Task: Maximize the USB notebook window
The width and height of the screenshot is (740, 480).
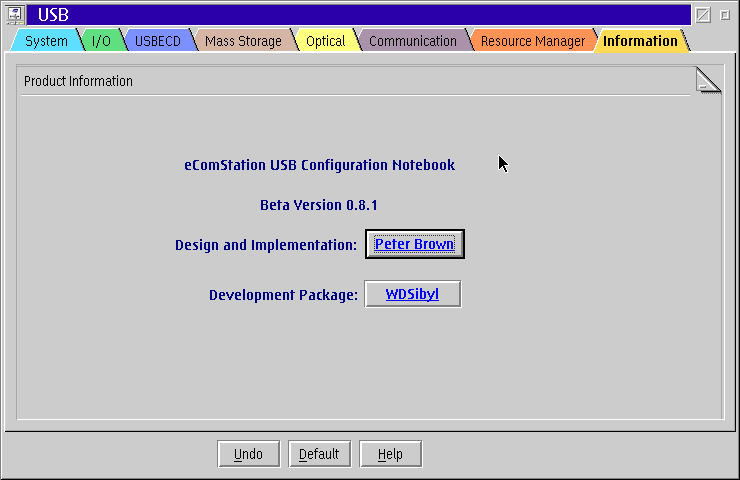Action: tap(725, 15)
